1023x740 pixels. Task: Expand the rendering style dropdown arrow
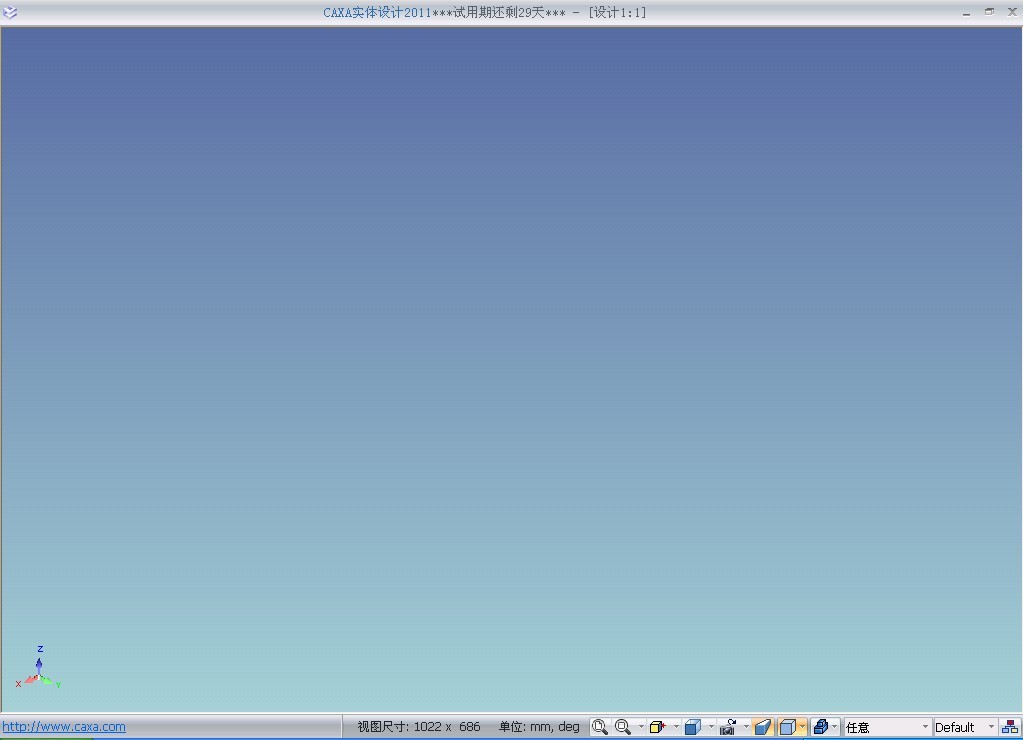802,726
